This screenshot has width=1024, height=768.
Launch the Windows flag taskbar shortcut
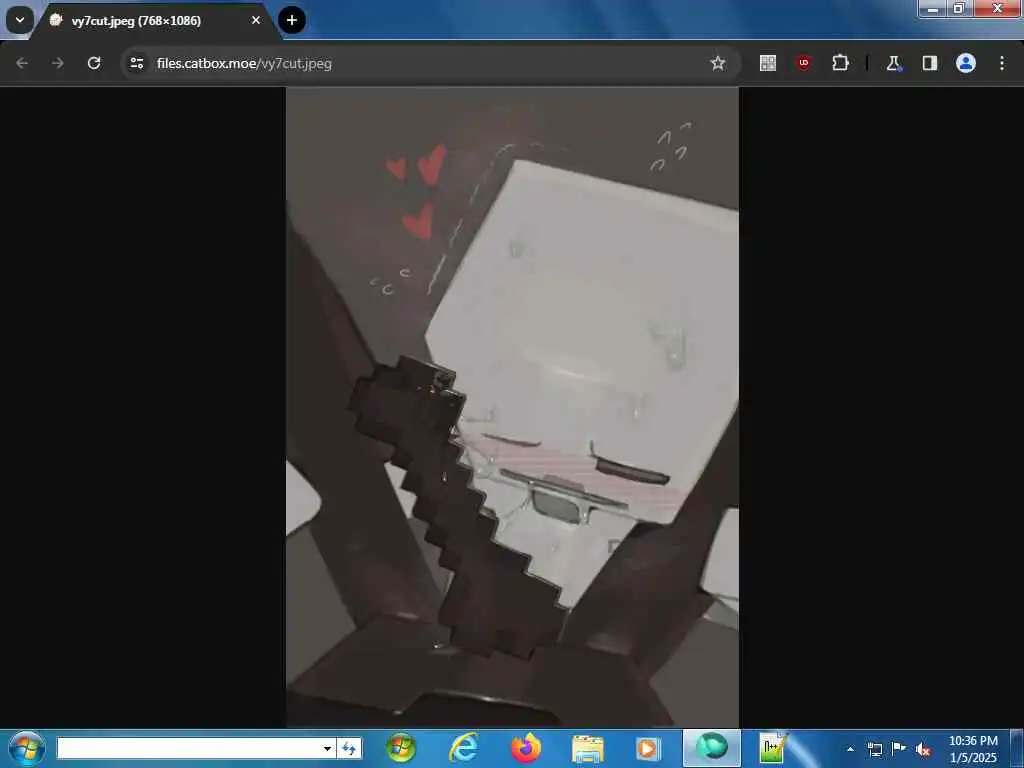pyautogui.click(x=401, y=748)
